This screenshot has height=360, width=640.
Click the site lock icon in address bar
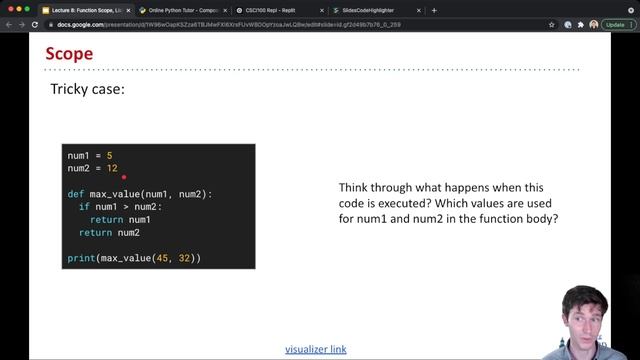51,25
